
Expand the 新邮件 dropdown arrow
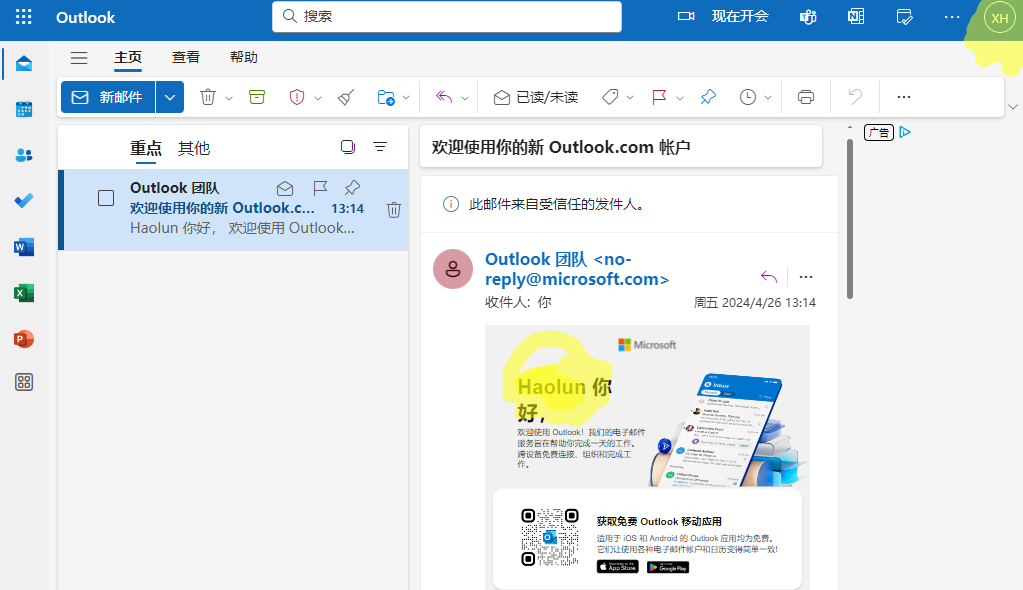coord(170,97)
